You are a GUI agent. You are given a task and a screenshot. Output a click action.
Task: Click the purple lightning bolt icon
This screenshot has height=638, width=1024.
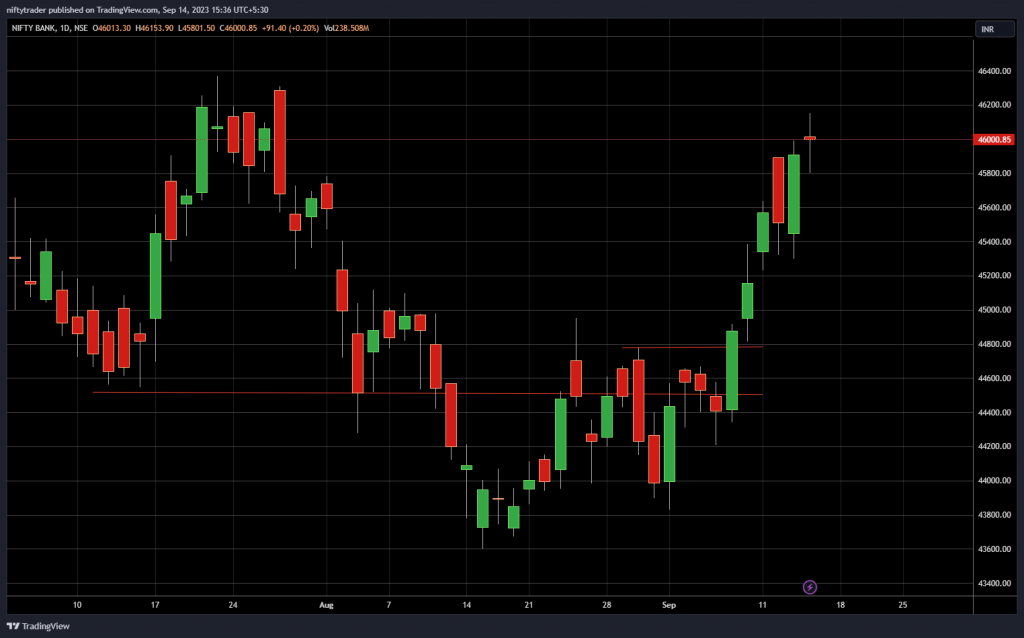810,587
